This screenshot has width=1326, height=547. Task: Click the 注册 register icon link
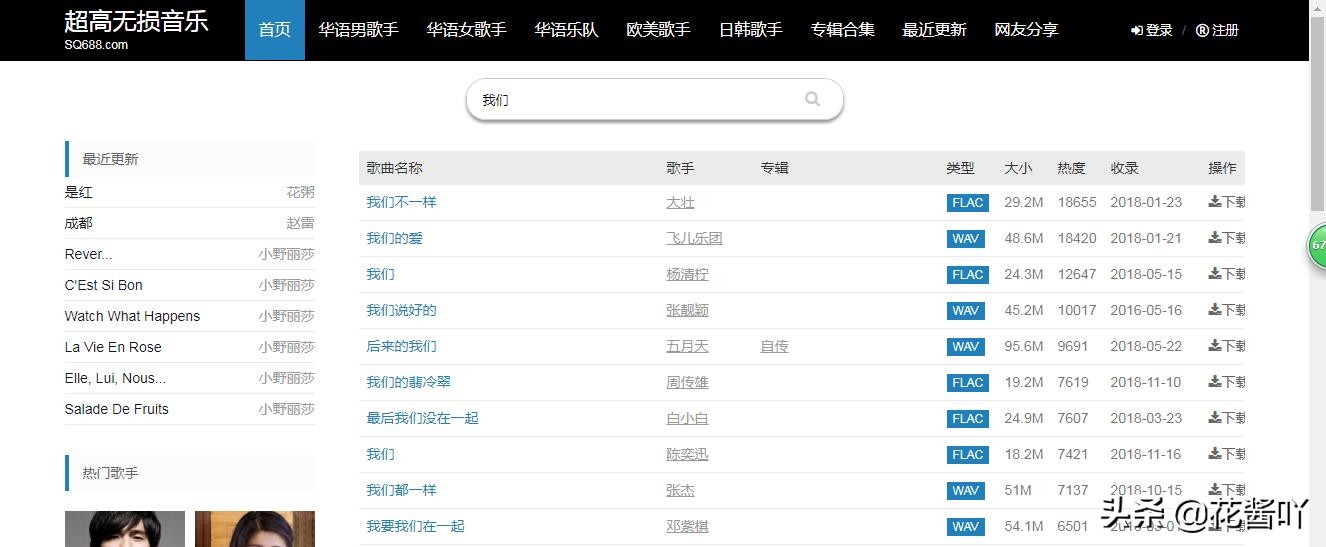tap(1217, 30)
